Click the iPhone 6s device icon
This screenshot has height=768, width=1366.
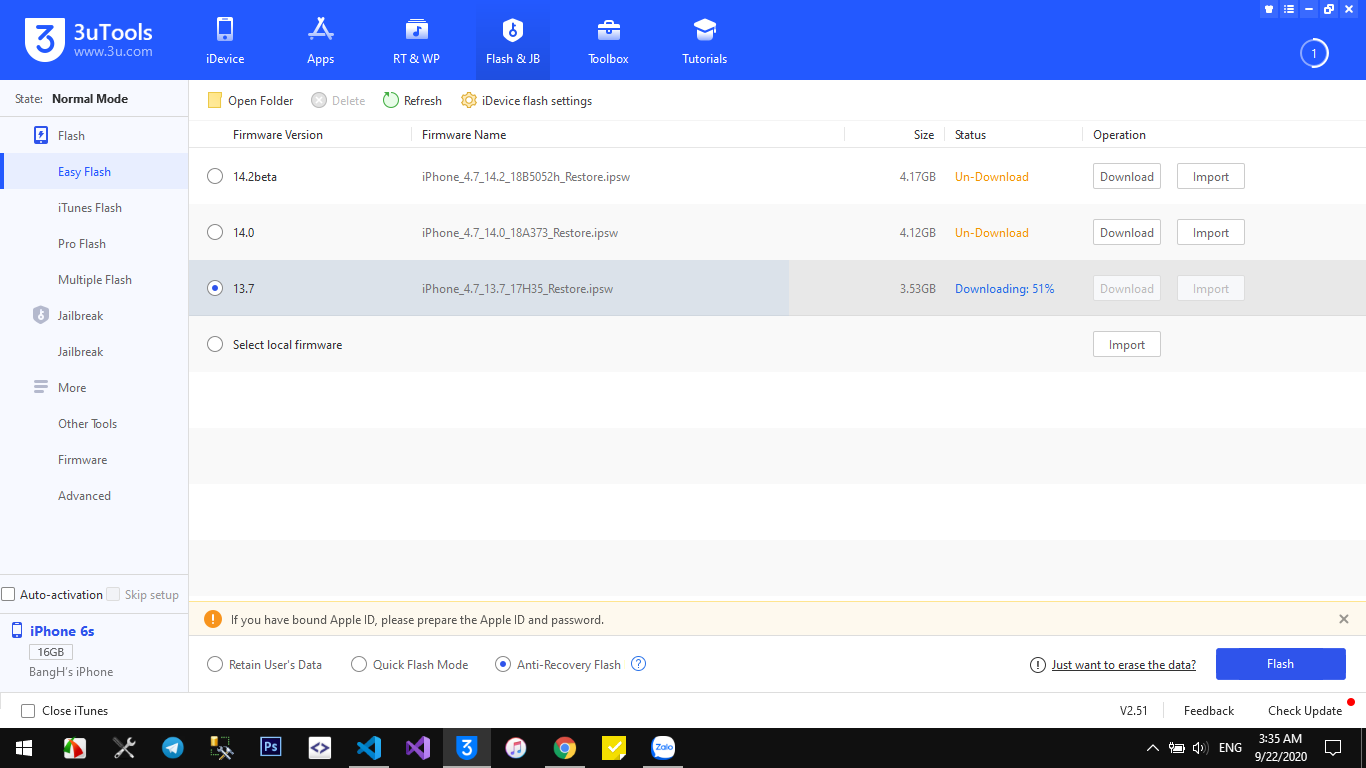click(x=17, y=630)
